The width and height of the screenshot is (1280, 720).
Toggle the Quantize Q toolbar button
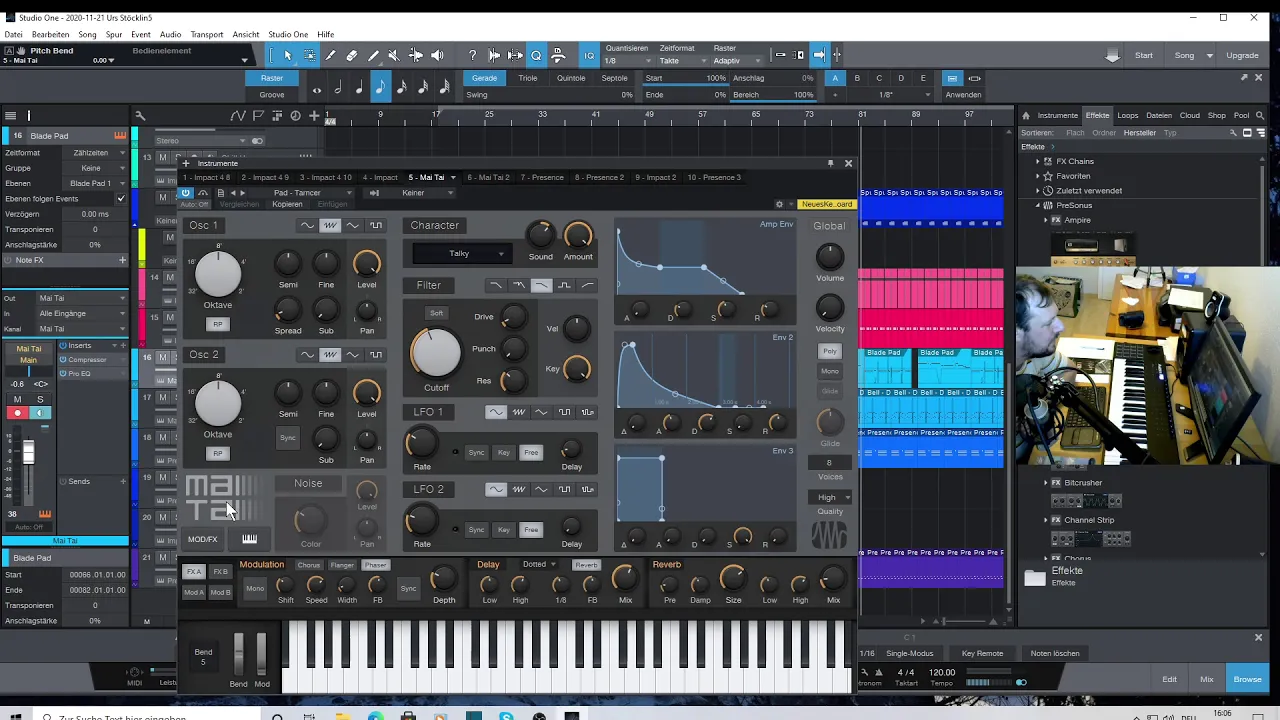click(536, 56)
